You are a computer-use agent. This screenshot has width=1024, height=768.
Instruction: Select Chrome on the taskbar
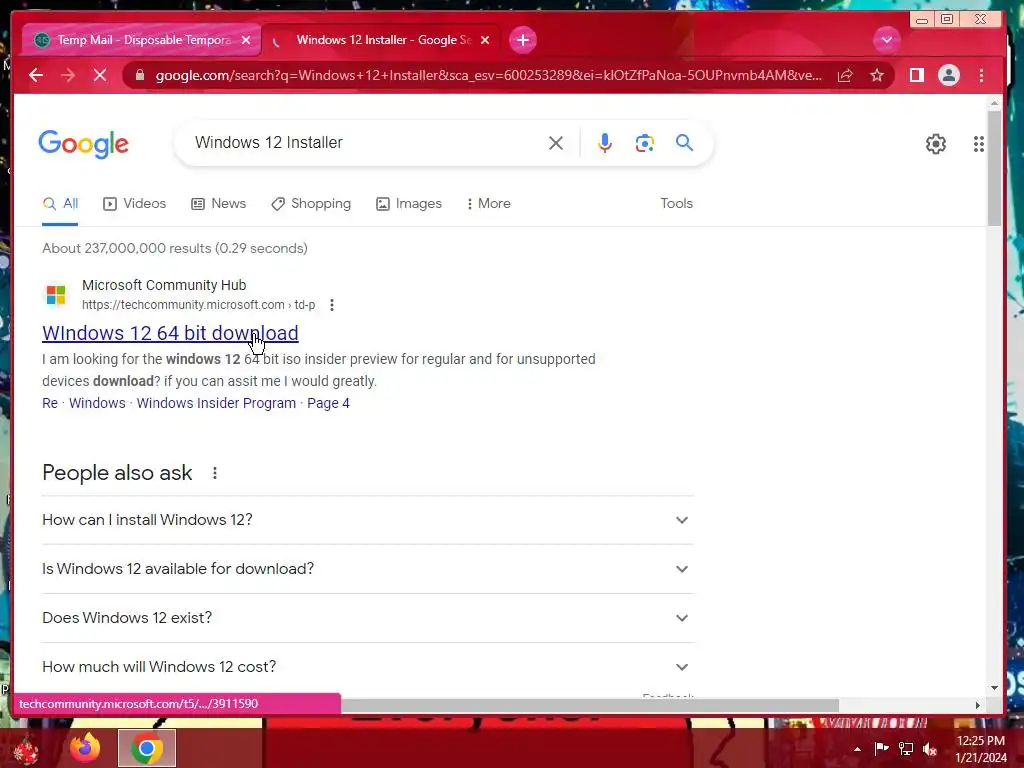pyautogui.click(x=147, y=748)
